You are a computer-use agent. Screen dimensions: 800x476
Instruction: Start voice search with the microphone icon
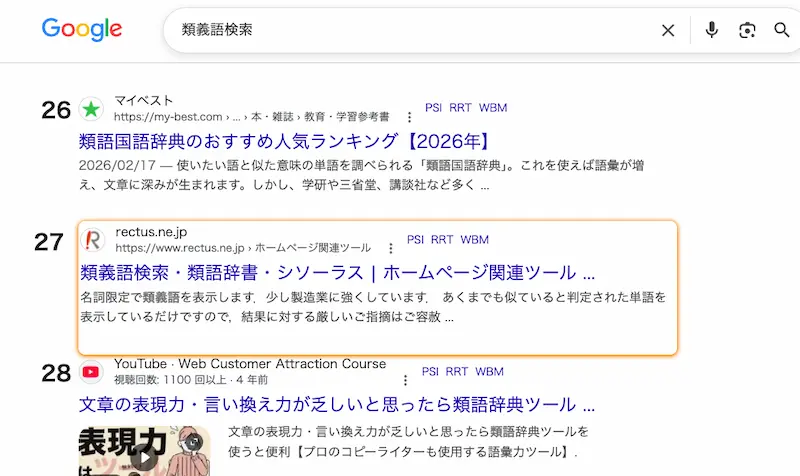pos(712,30)
